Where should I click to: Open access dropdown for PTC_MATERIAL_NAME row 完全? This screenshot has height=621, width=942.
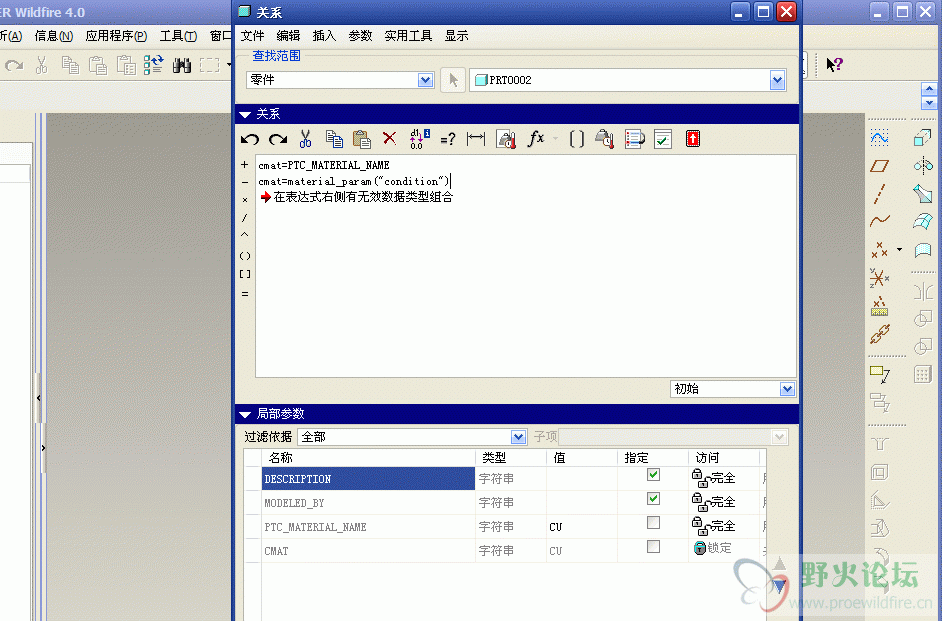(714, 526)
